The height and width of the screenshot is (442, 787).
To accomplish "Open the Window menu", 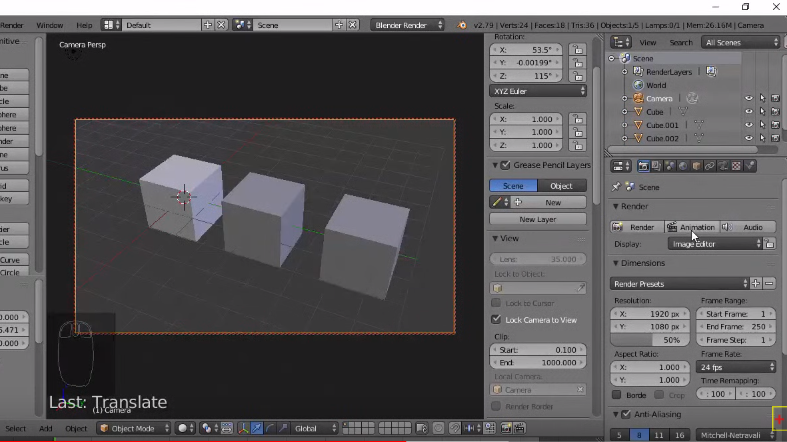I will (x=49, y=24).
